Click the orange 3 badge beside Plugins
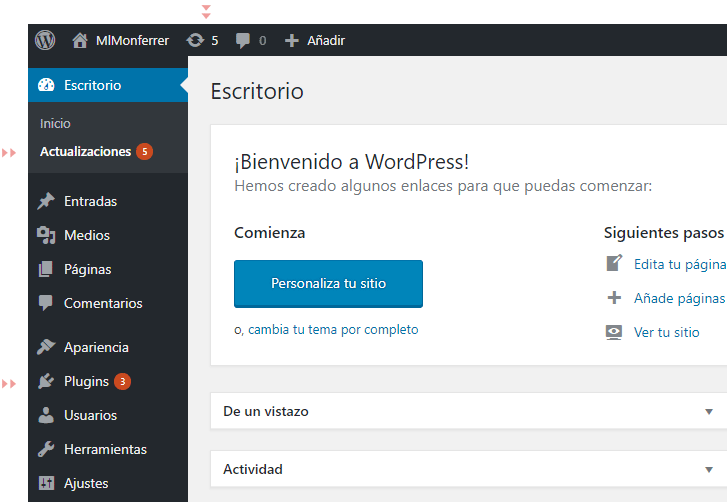Screen dimensions: 727x502 pyautogui.click(x=122, y=381)
